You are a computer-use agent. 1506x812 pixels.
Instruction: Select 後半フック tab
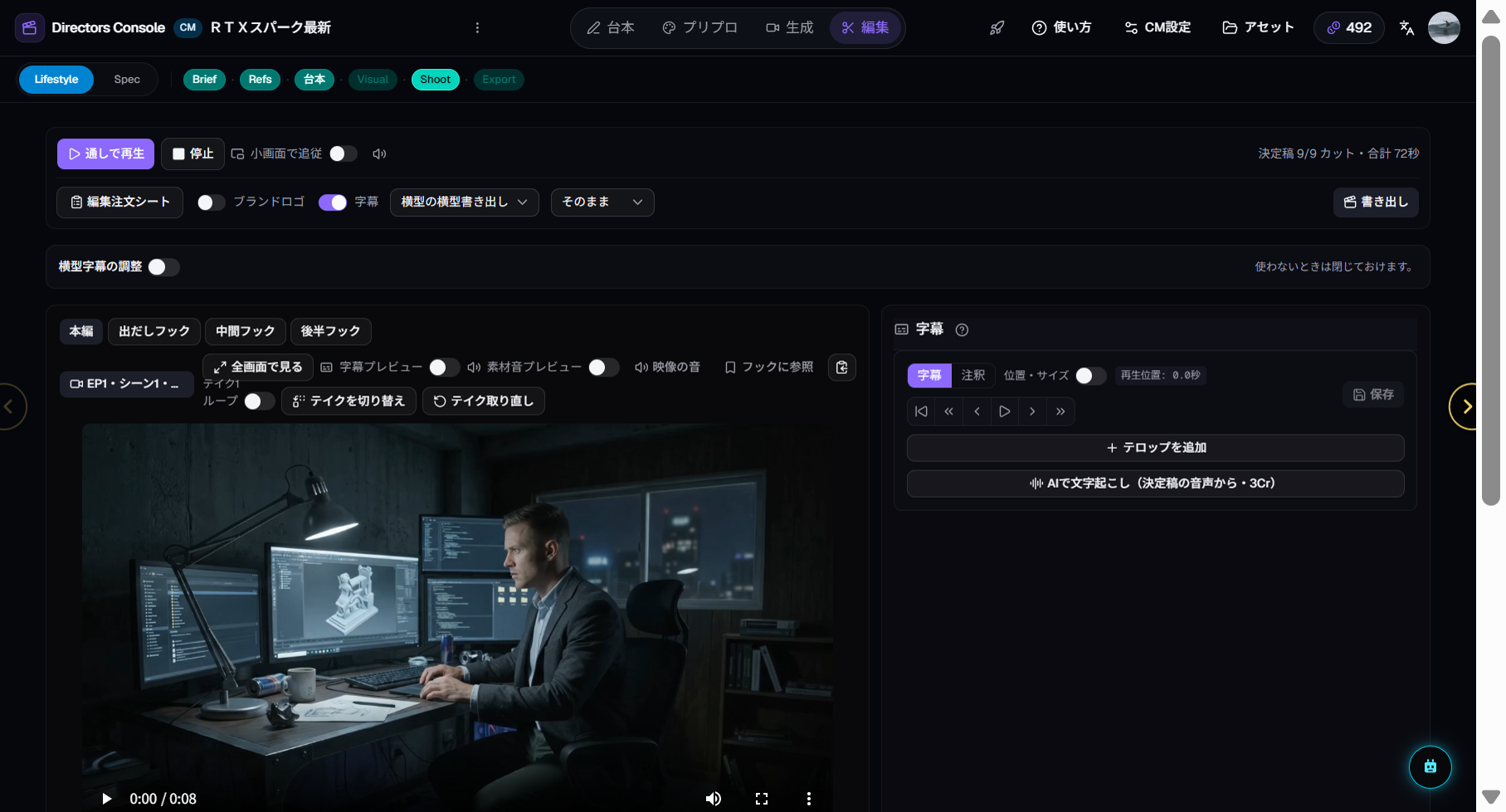click(330, 331)
